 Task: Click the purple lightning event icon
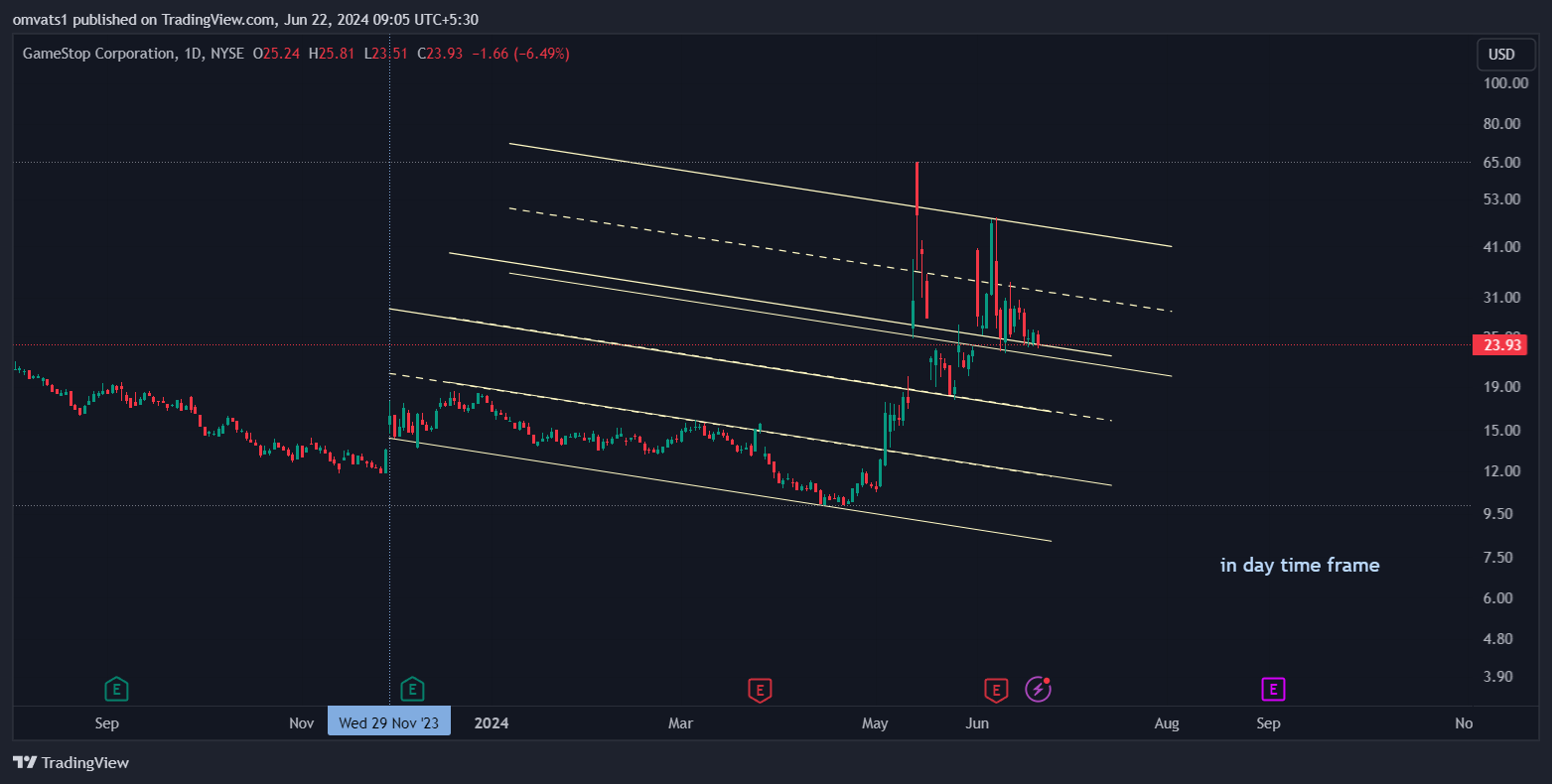[1038, 689]
